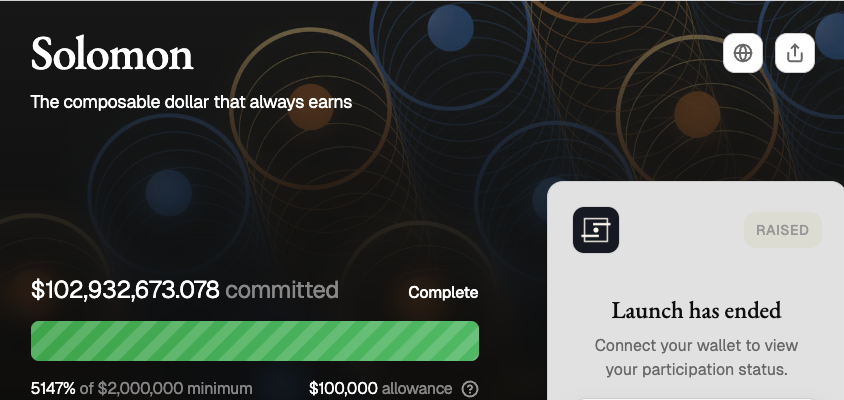The height and width of the screenshot is (400, 844).
Task: Click the word "committed" beside the total
Action: pos(282,290)
